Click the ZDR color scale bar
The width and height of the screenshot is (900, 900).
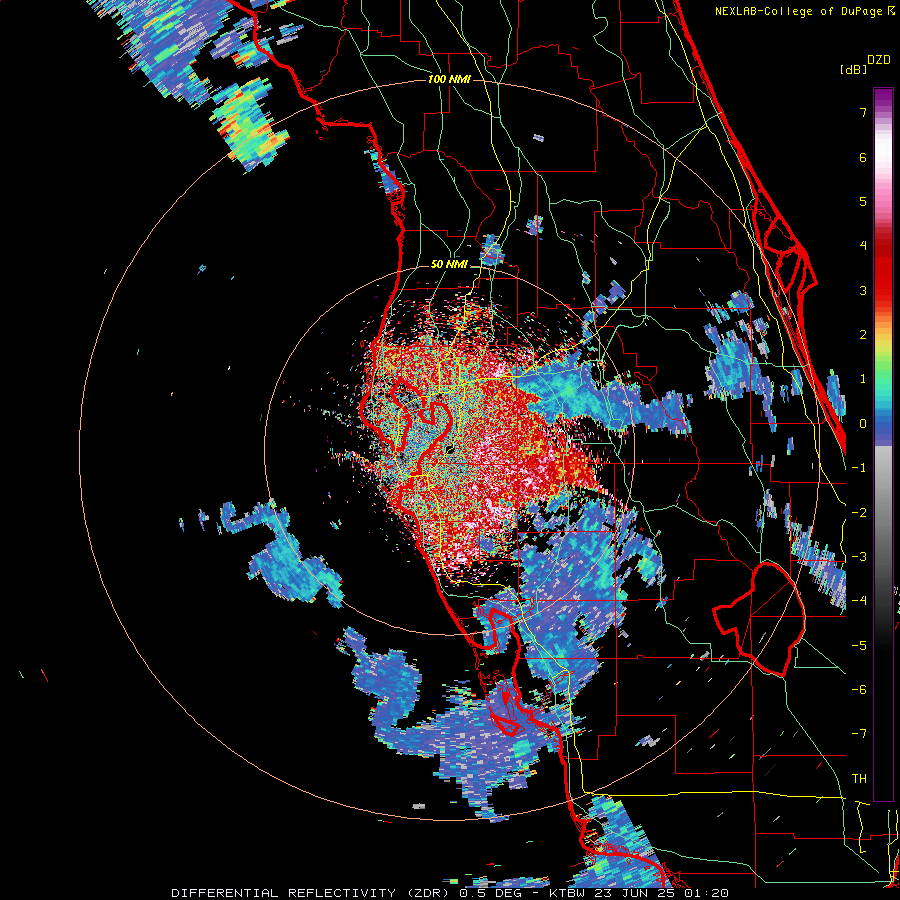click(x=883, y=444)
